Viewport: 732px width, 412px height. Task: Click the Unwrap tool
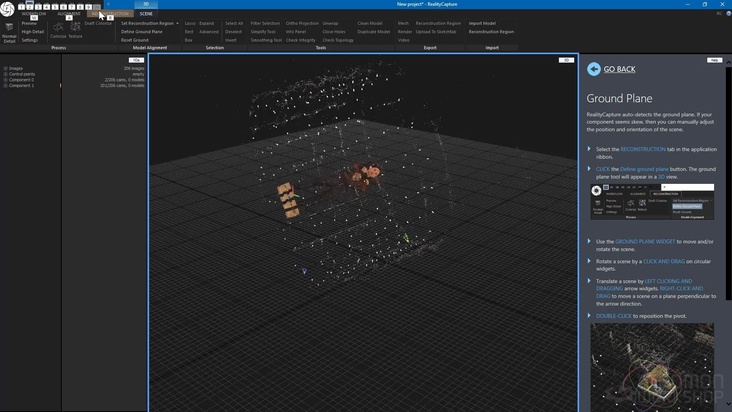[x=330, y=23]
